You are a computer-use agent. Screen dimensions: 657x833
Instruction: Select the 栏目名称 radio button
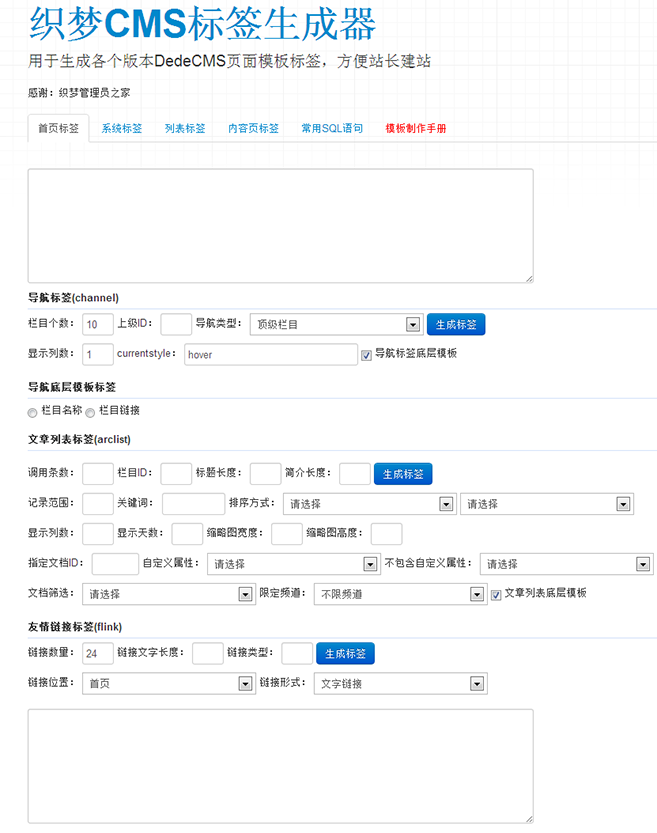point(32,412)
